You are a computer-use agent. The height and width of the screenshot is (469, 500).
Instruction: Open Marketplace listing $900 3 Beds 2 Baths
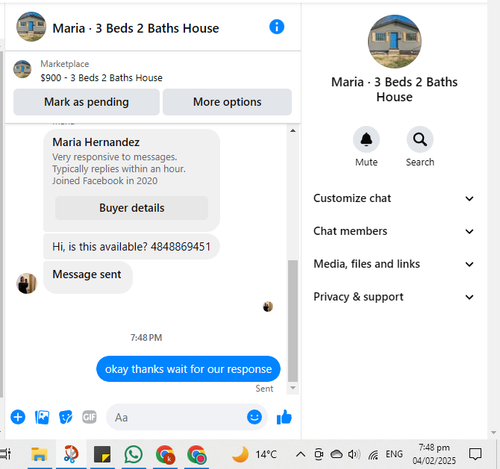point(101,78)
